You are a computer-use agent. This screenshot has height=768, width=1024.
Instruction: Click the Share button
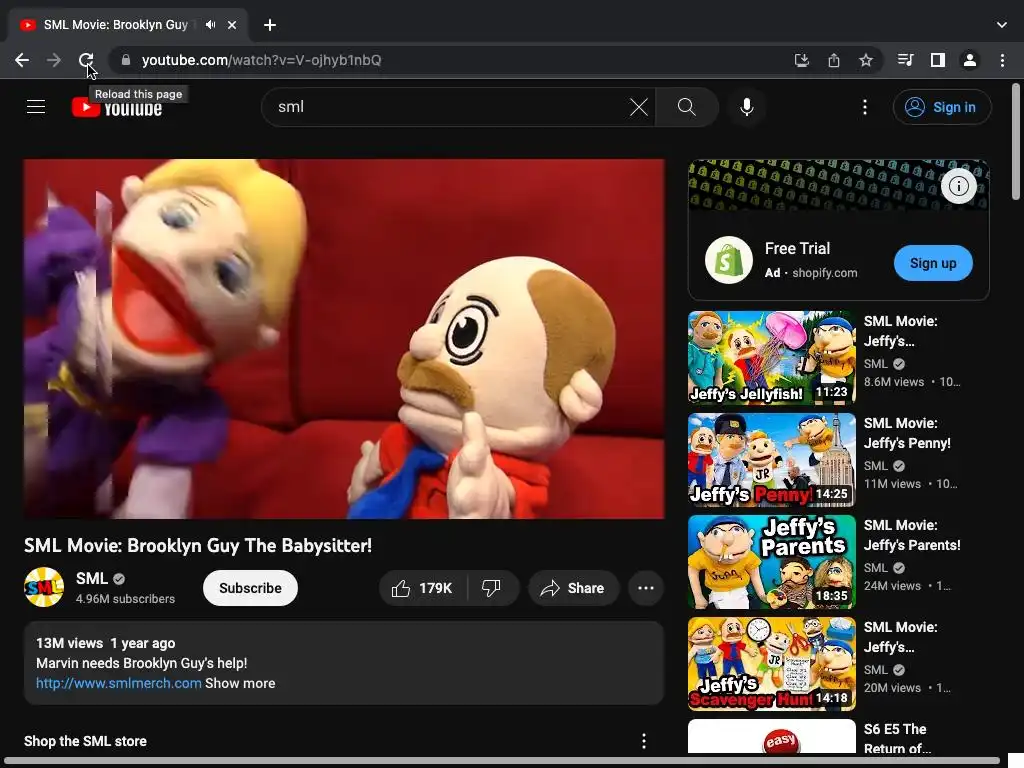click(573, 588)
